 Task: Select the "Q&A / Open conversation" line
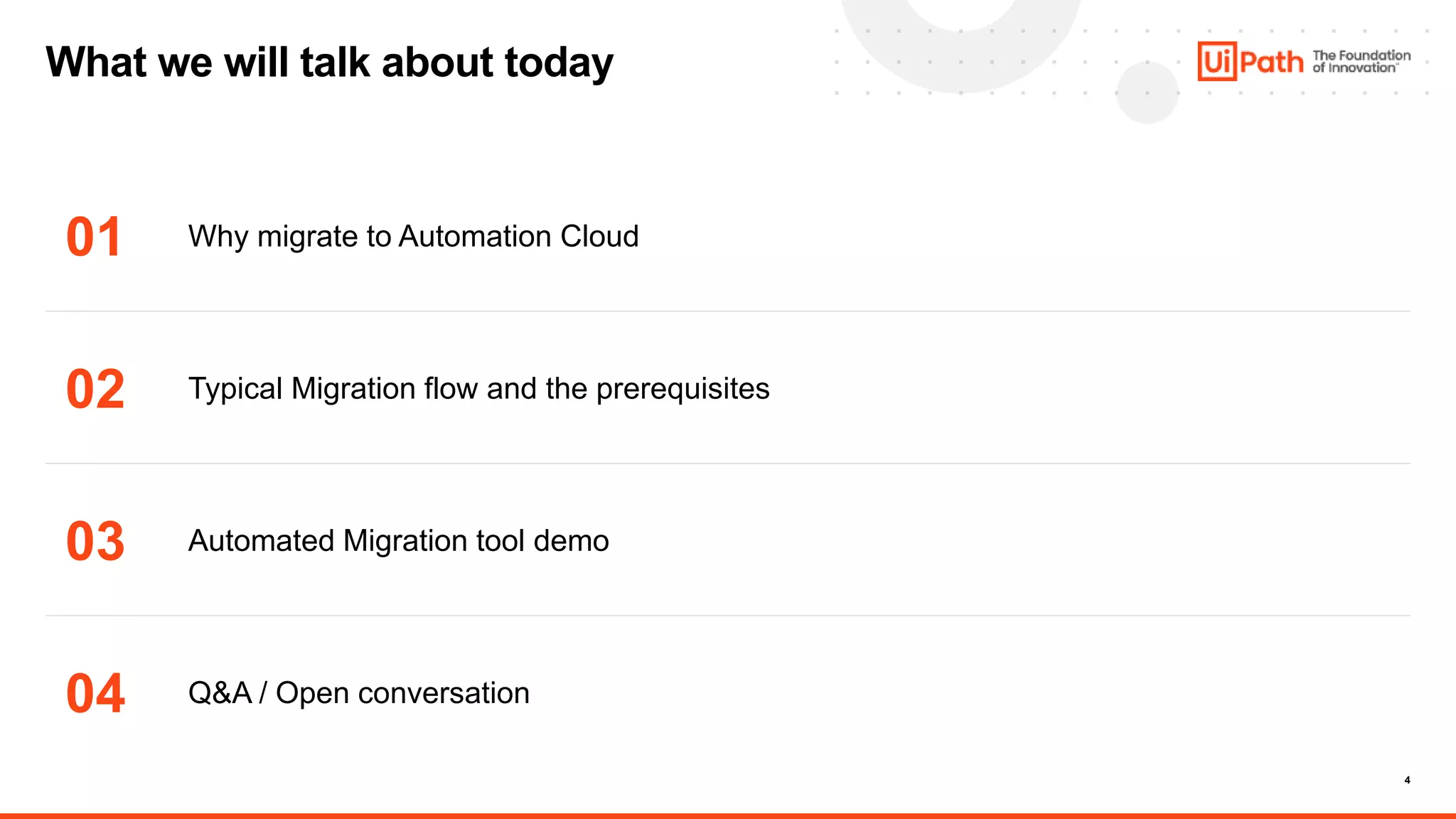(x=358, y=693)
